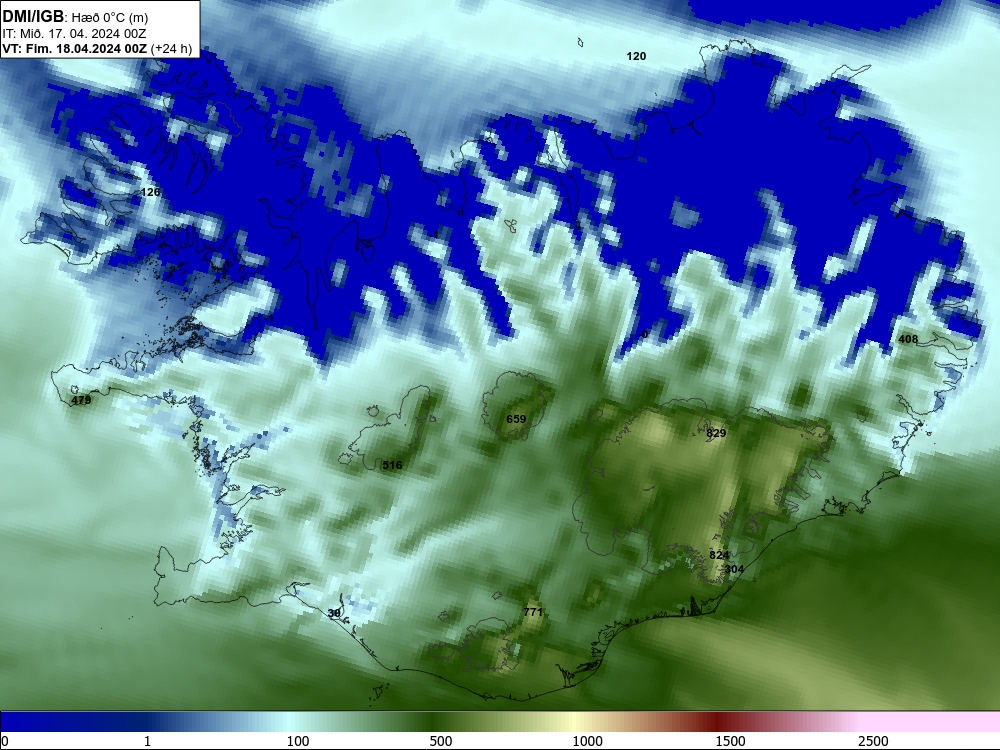Click the 771 value label on map

point(533,612)
